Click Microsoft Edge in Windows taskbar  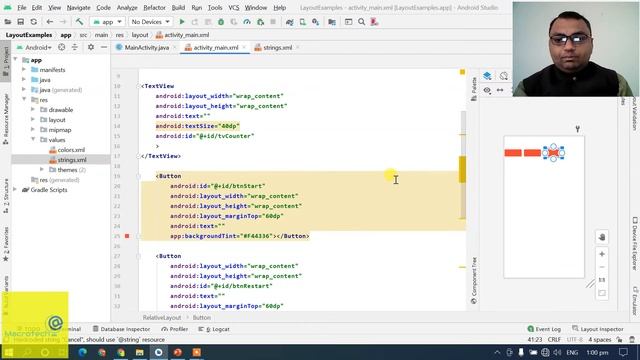point(82,352)
